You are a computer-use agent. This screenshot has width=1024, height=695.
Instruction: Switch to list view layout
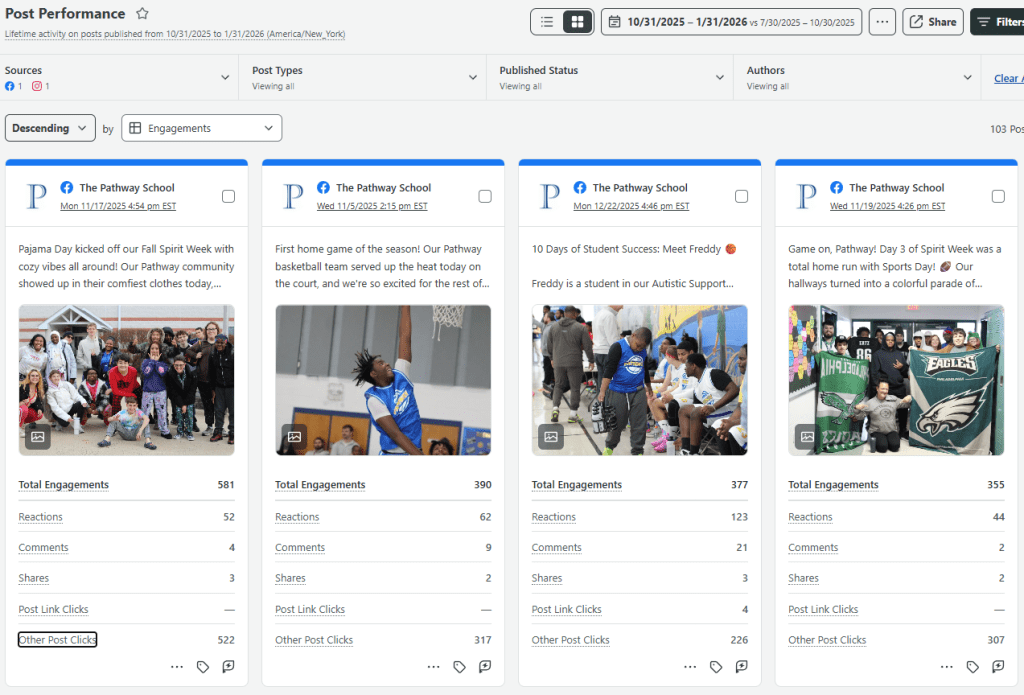click(x=547, y=22)
